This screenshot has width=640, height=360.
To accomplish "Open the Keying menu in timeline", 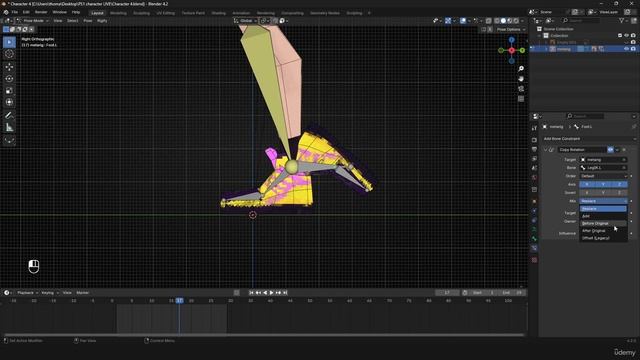I will click(x=49, y=293).
